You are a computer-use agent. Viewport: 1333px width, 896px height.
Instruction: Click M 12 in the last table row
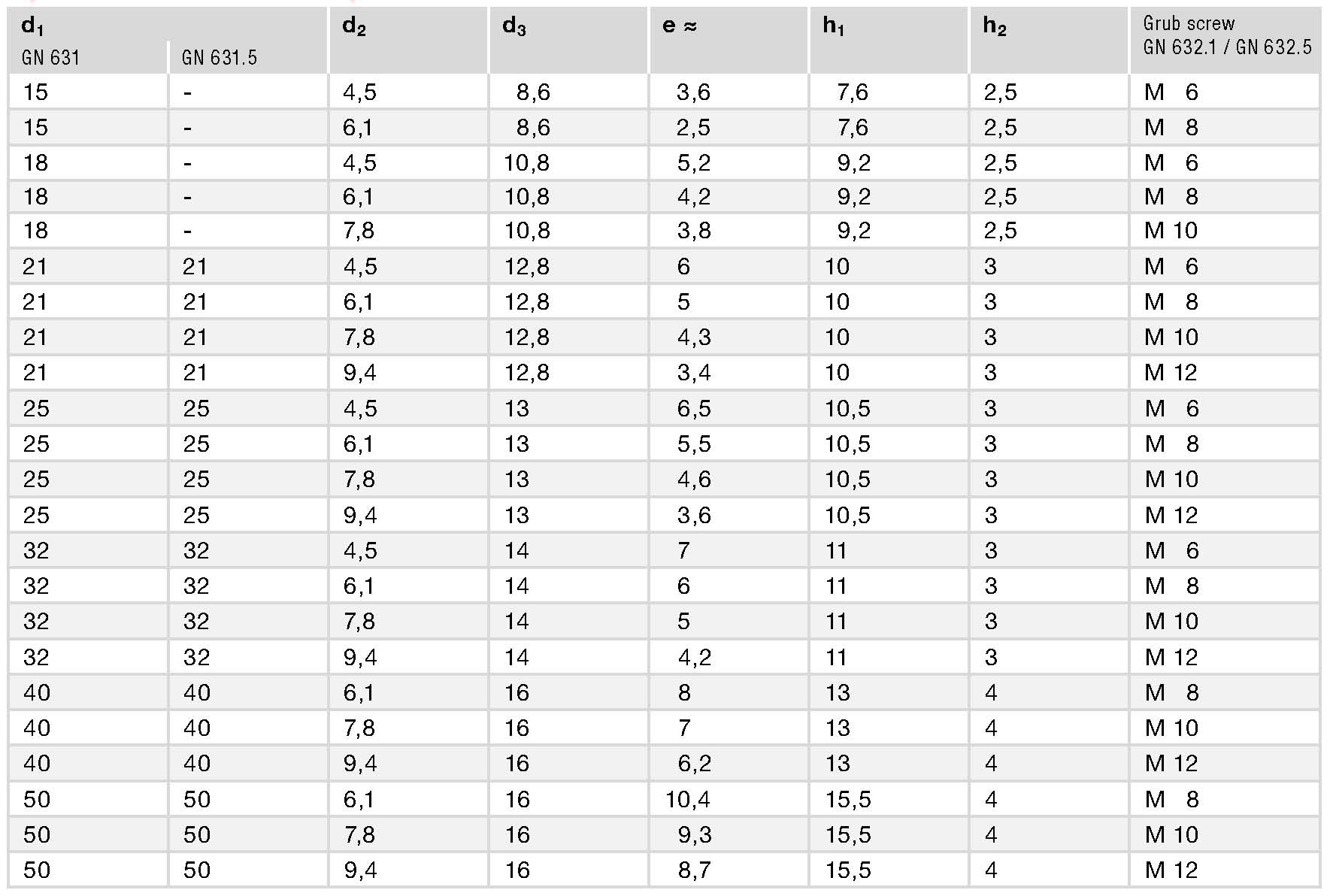click(x=1171, y=870)
